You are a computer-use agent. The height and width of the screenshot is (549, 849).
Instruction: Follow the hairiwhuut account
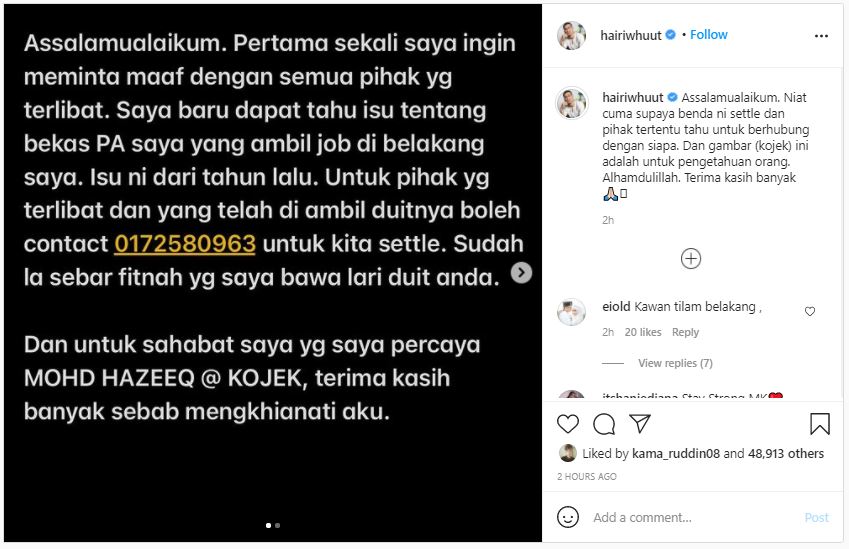pyautogui.click(x=708, y=35)
